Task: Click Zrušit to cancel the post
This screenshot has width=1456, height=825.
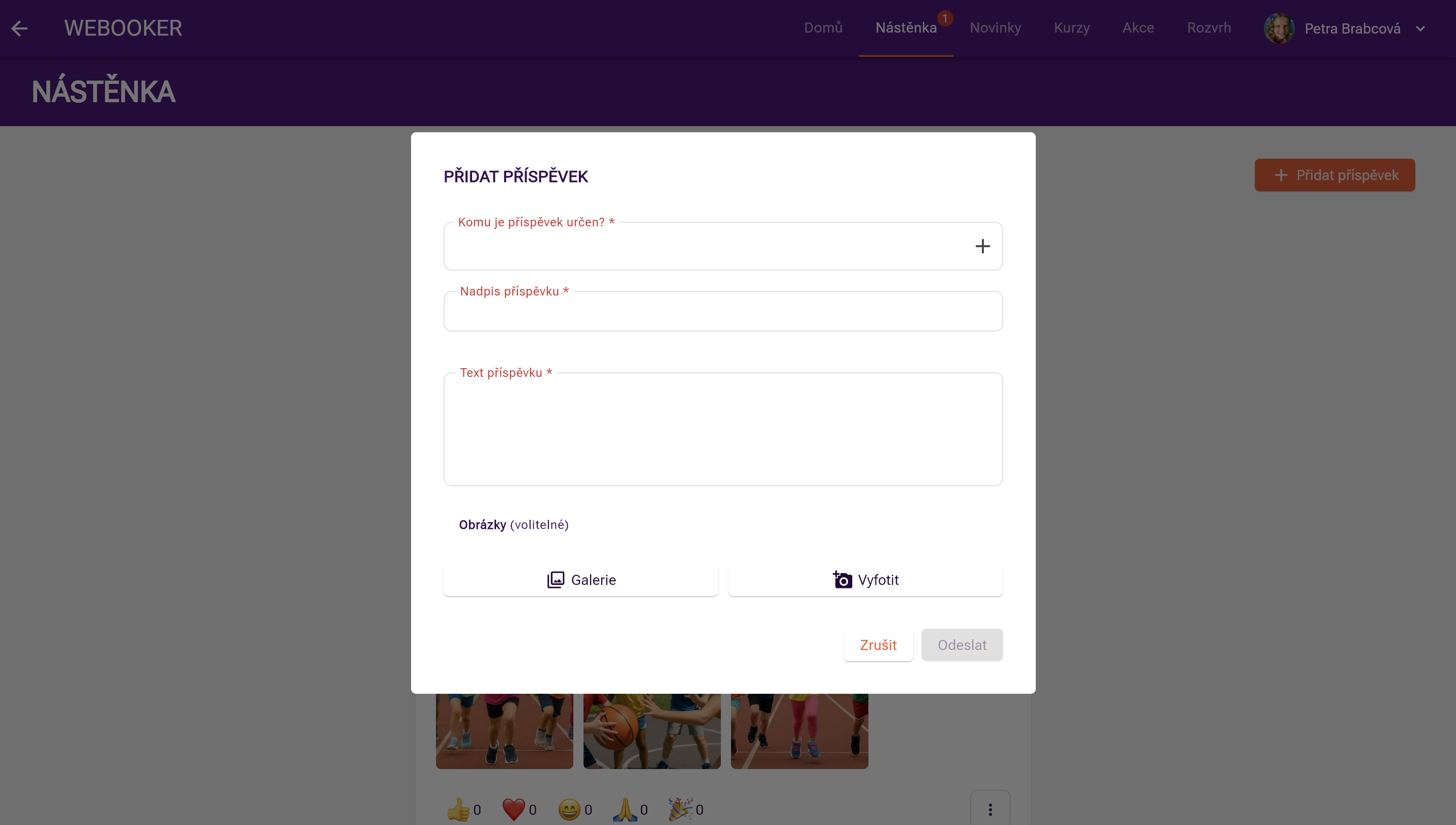Action: coord(878,645)
